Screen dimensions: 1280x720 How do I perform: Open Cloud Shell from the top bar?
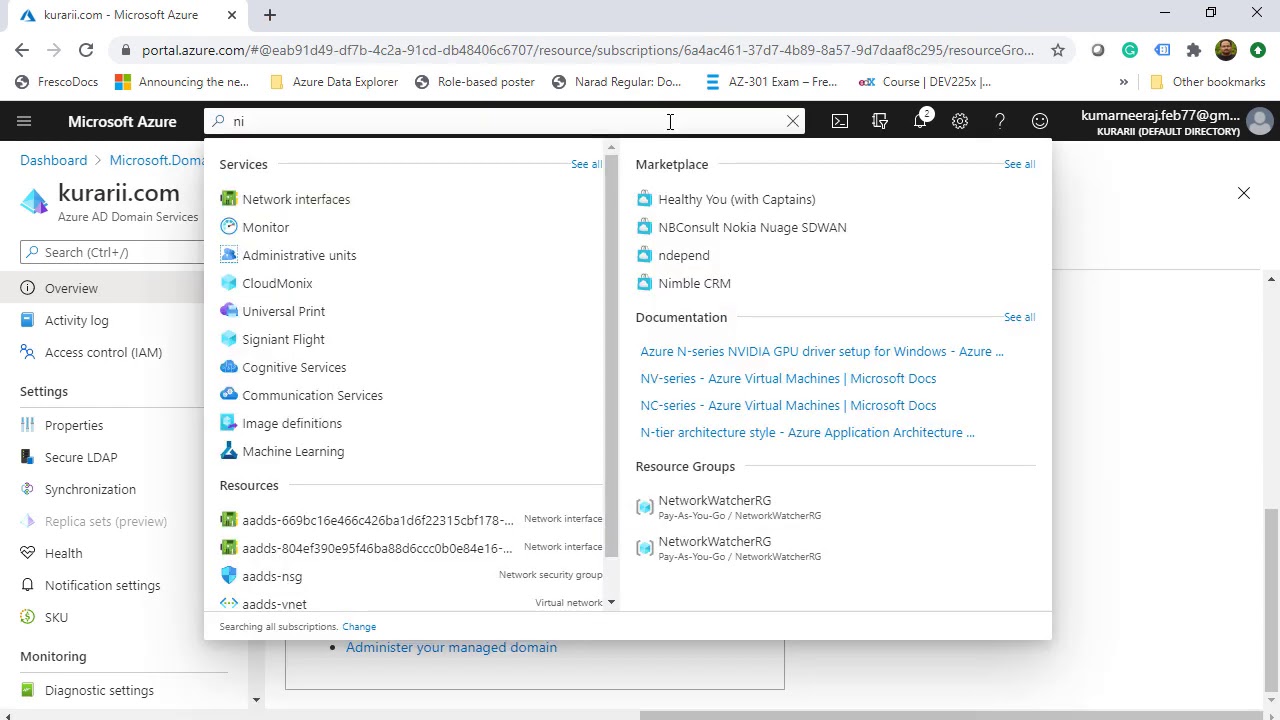pos(840,121)
